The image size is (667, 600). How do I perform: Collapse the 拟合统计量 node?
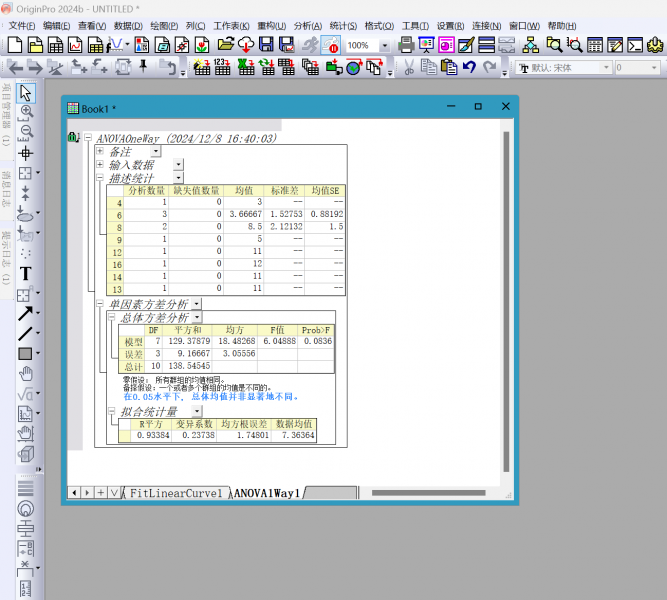[111, 411]
